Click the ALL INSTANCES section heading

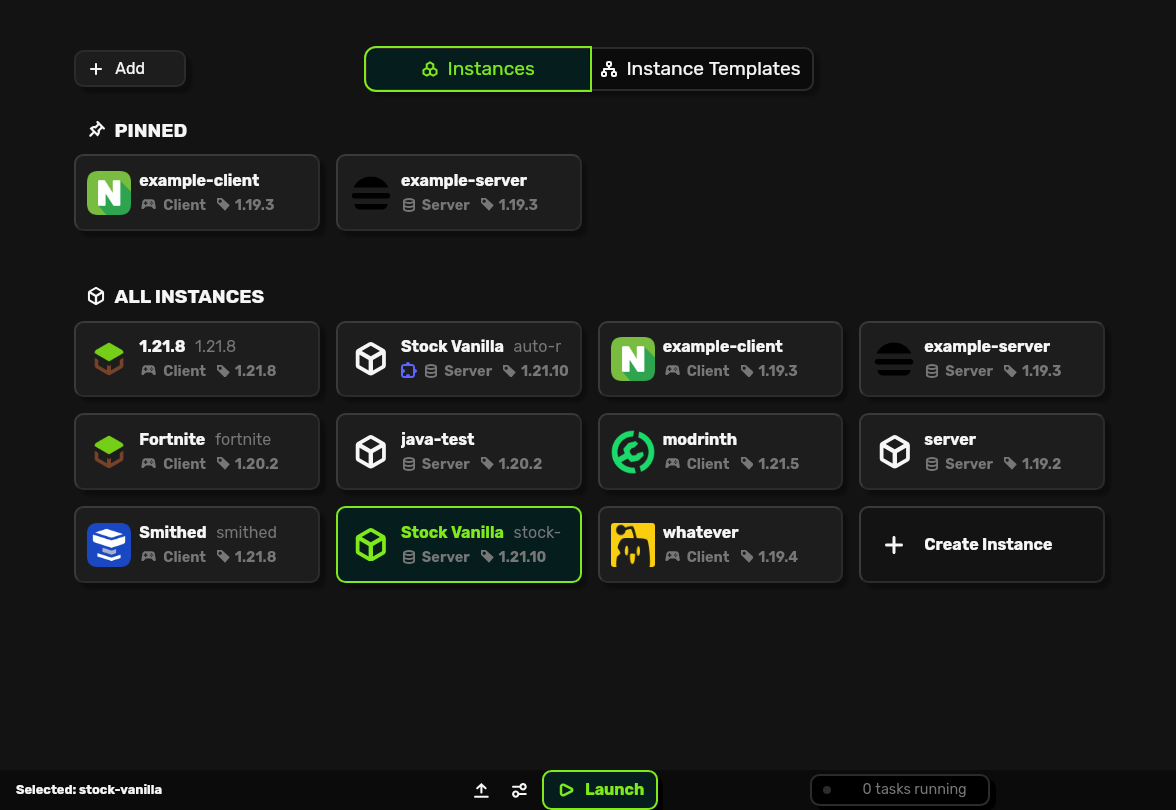pos(189,297)
